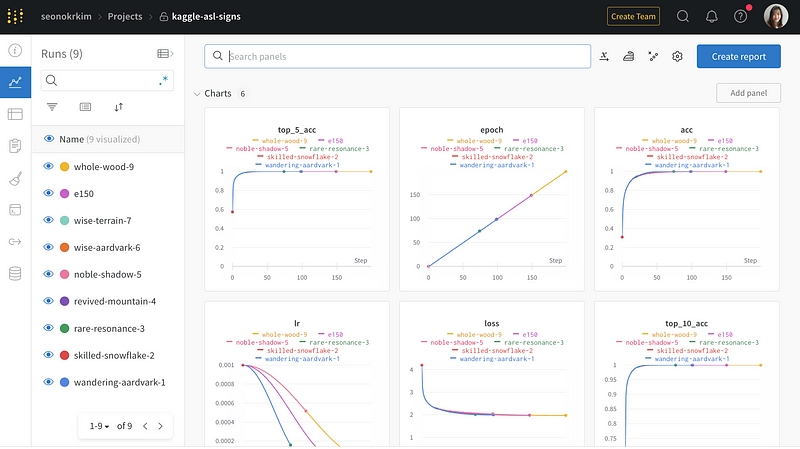The height and width of the screenshot is (449, 800).
Task: Open the help question mark icon
Action: coord(740,16)
